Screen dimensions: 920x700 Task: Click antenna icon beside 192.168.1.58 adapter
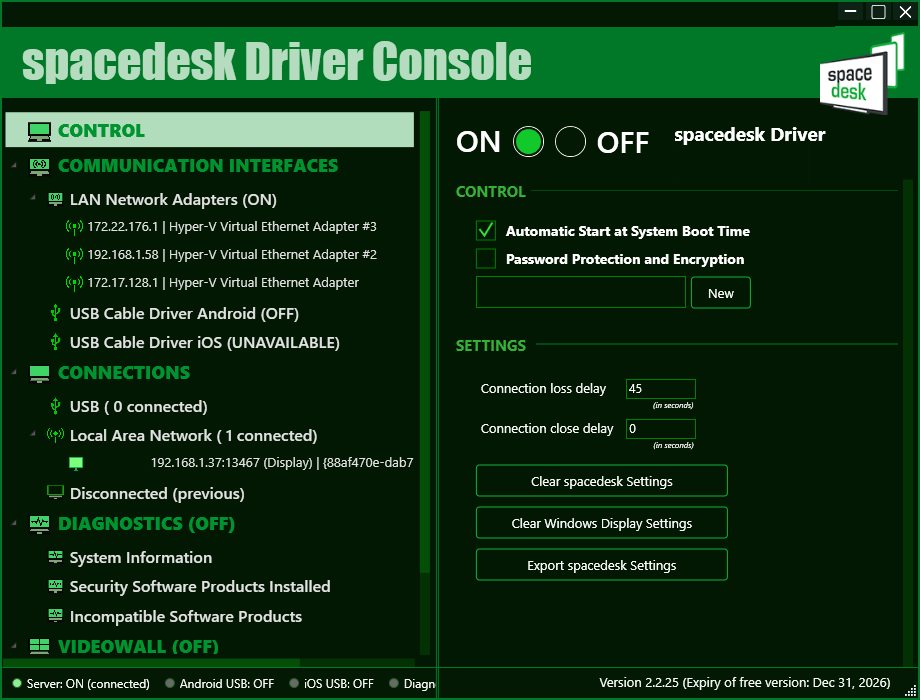point(74,255)
